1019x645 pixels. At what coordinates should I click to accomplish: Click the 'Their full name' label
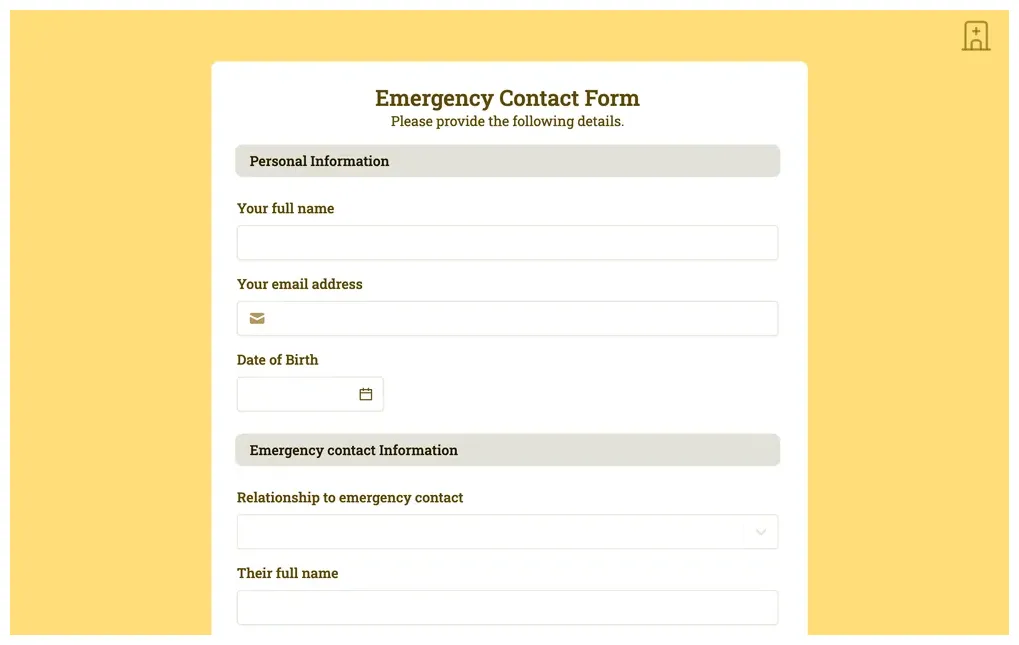tap(288, 574)
